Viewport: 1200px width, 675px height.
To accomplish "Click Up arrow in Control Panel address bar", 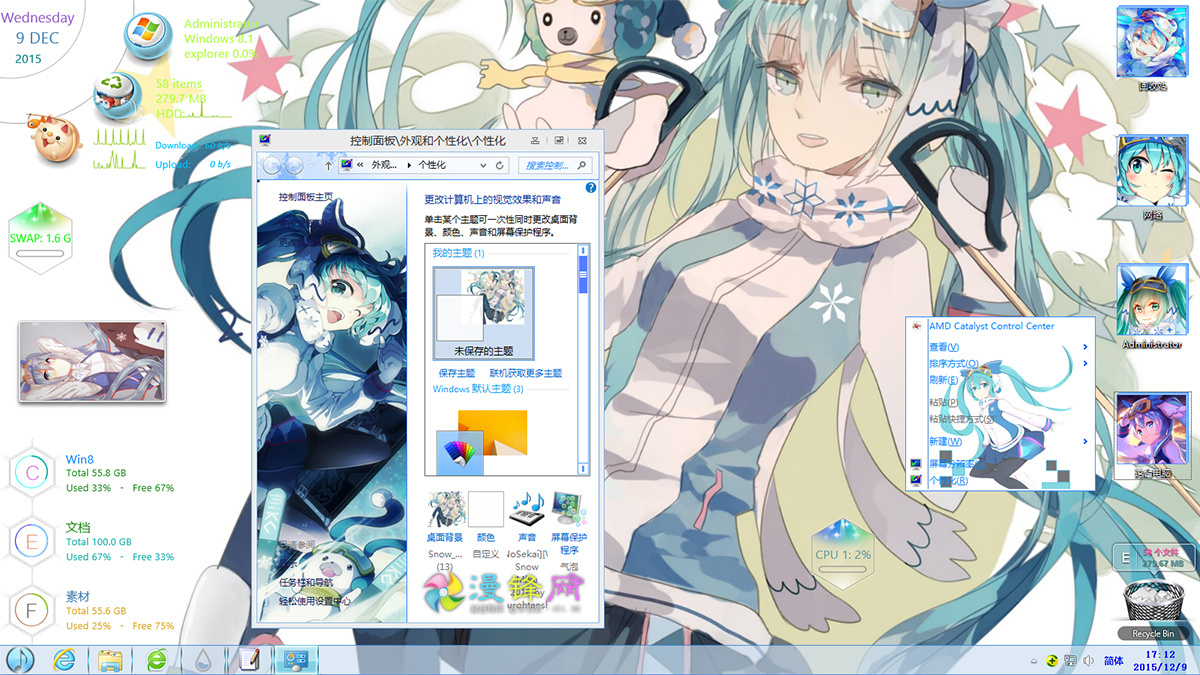I will click(x=328, y=165).
